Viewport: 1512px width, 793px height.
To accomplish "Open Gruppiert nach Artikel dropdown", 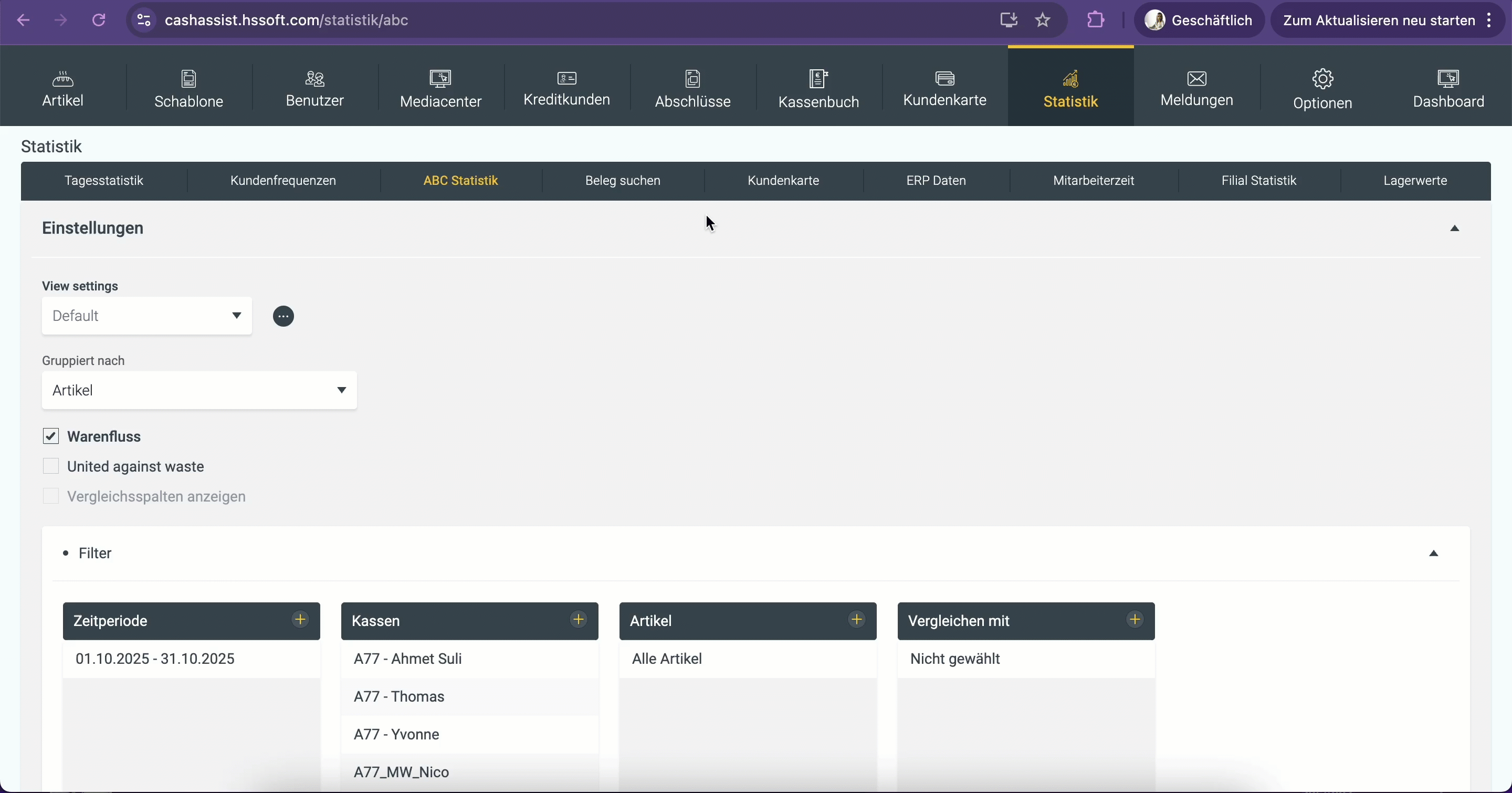I will [199, 390].
